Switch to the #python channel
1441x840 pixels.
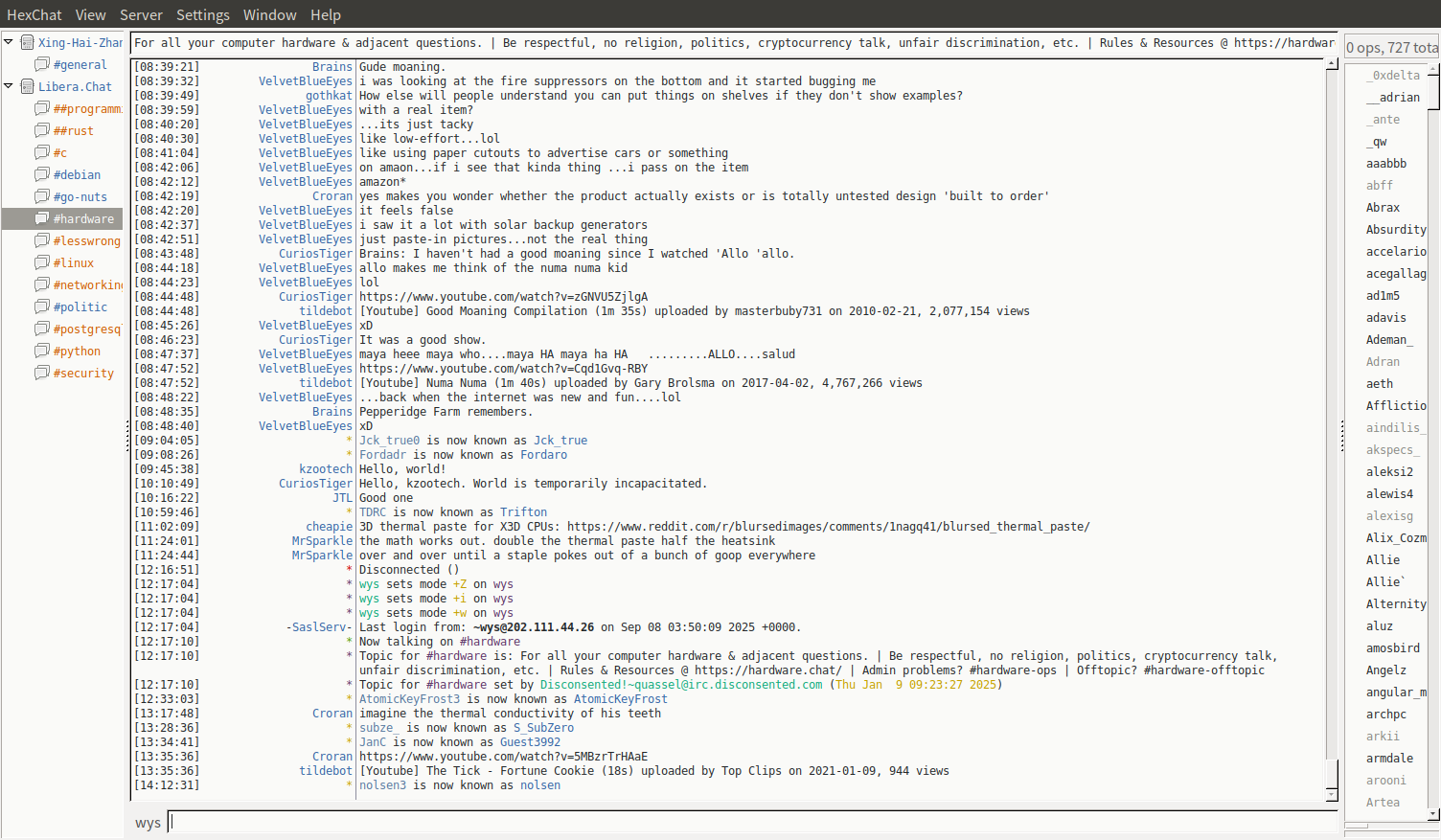pos(77,351)
